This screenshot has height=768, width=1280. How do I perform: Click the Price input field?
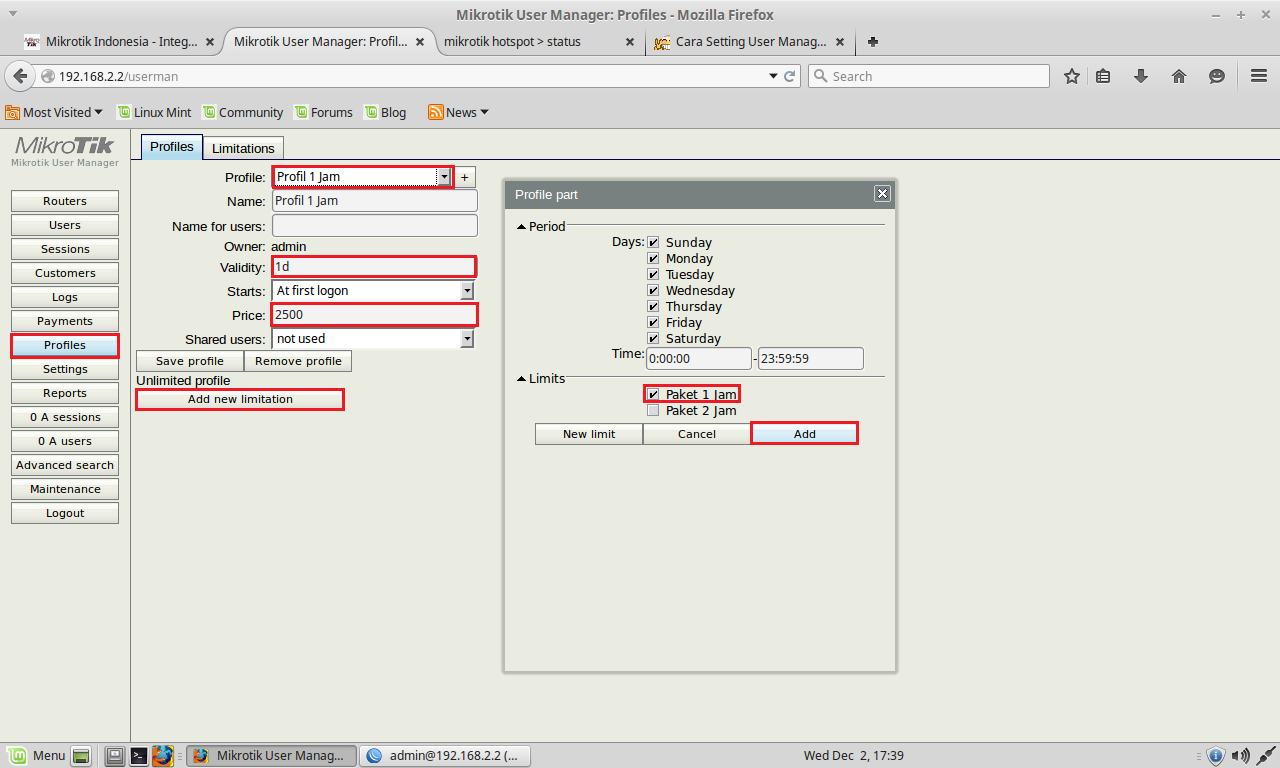pyautogui.click(x=374, y=315)
